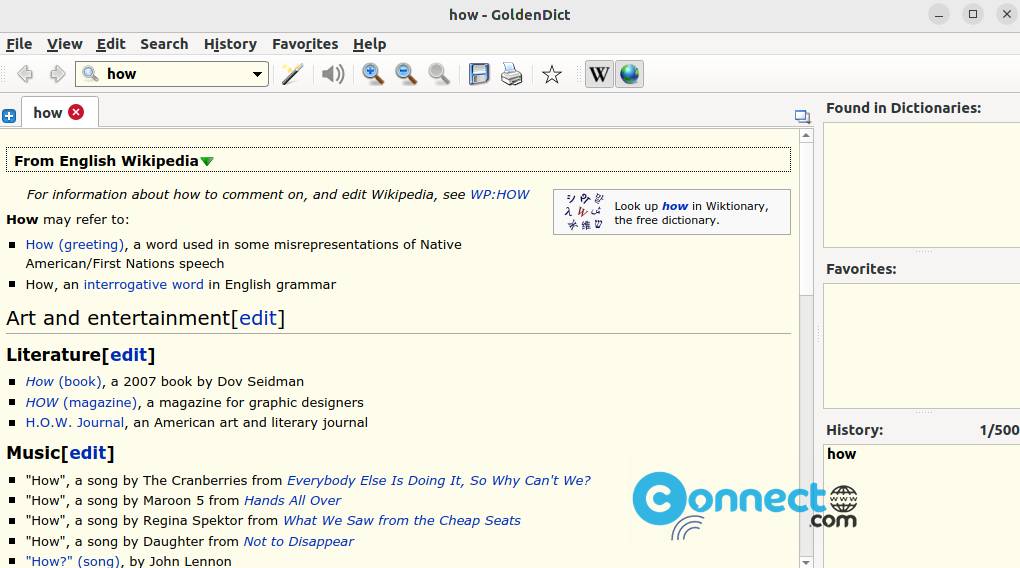Screen dimensions: 1020x568
Task: Go forward using the right arrow
Action: (57, 74)
